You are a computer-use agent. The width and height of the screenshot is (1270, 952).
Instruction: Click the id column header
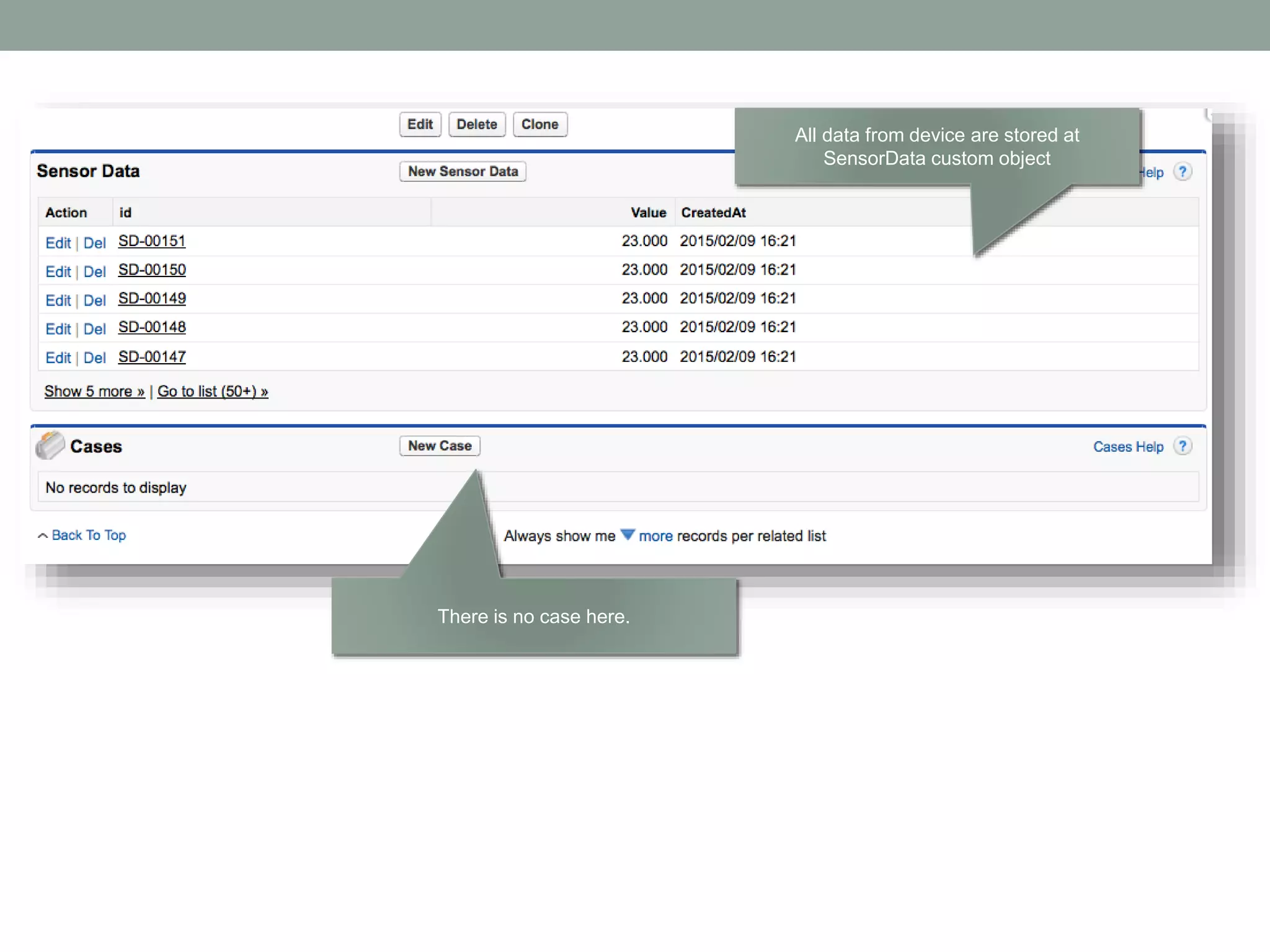click(x=125, y=213)
